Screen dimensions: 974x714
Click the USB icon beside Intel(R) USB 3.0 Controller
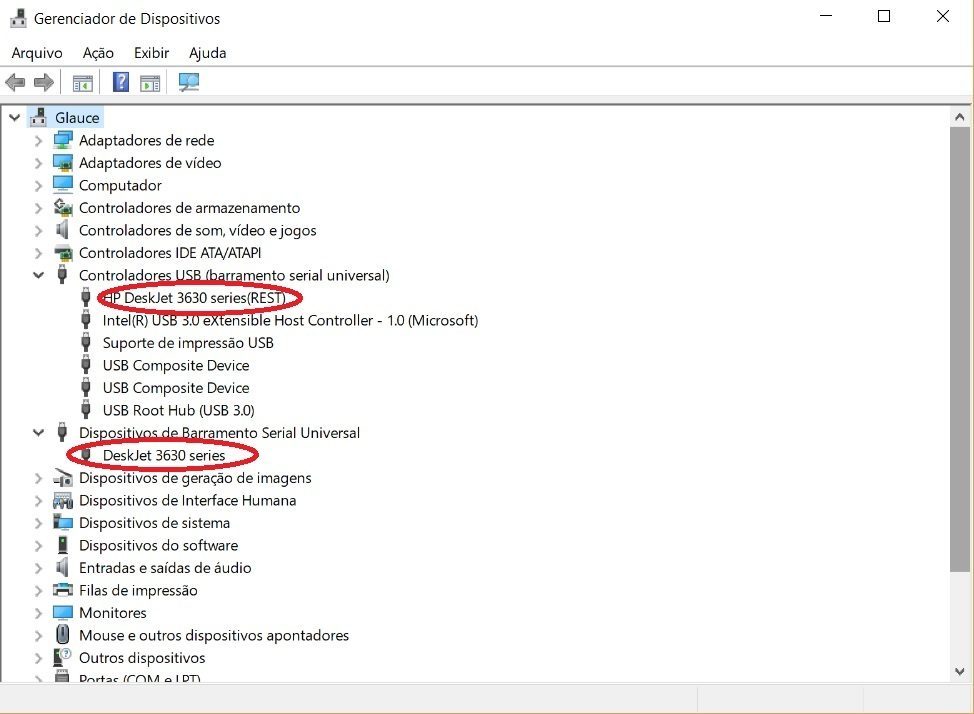(86, 319)
